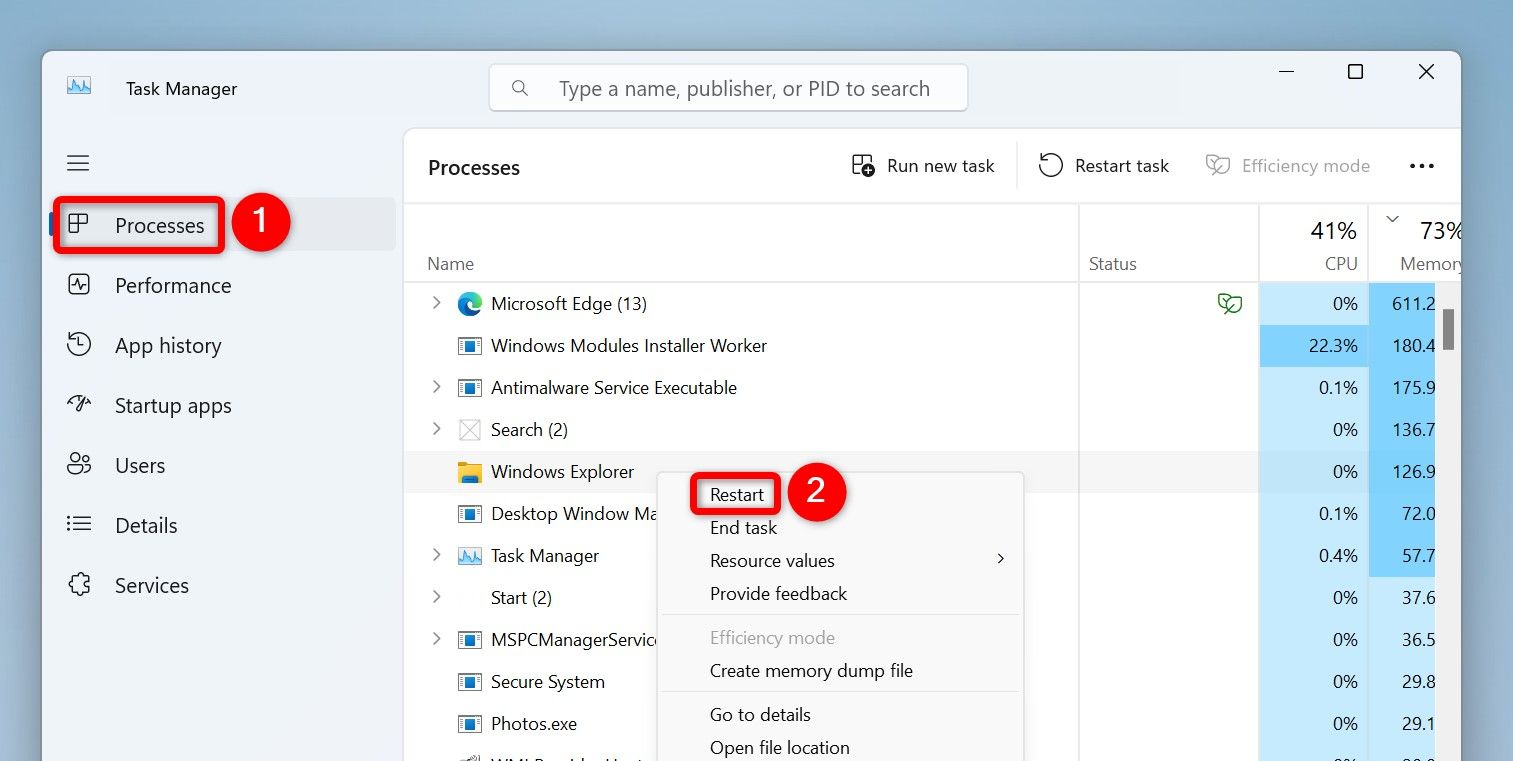Click the Restart task button
This screenshot has height=761, width=1513.
coord(1104,166)
